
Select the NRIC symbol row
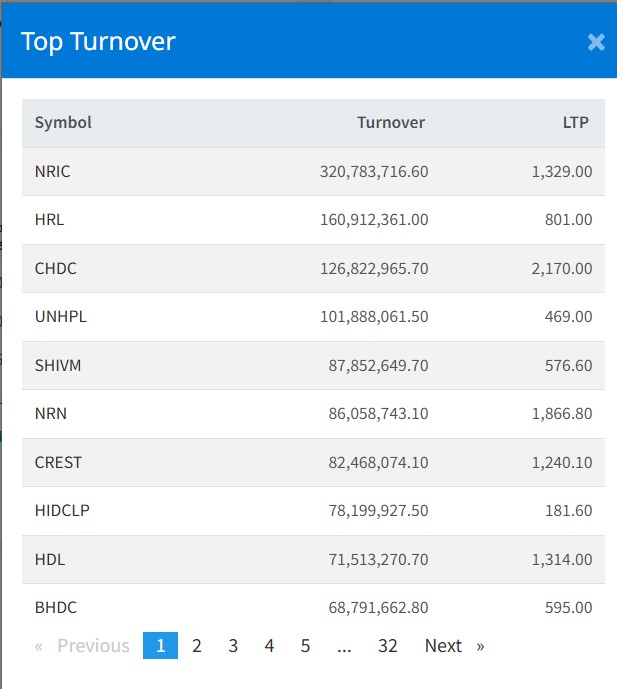click(53, 172)
